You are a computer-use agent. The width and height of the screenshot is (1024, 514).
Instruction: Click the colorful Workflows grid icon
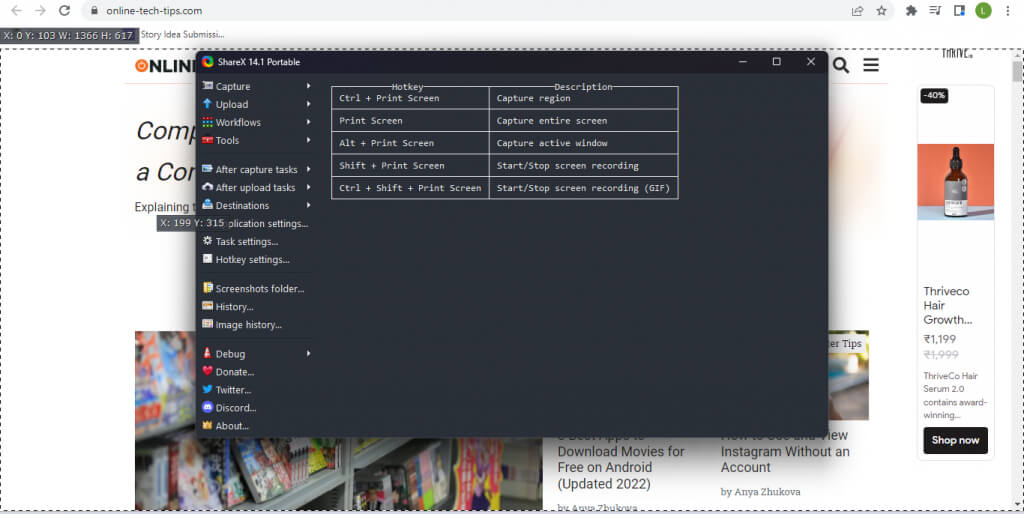208,122
